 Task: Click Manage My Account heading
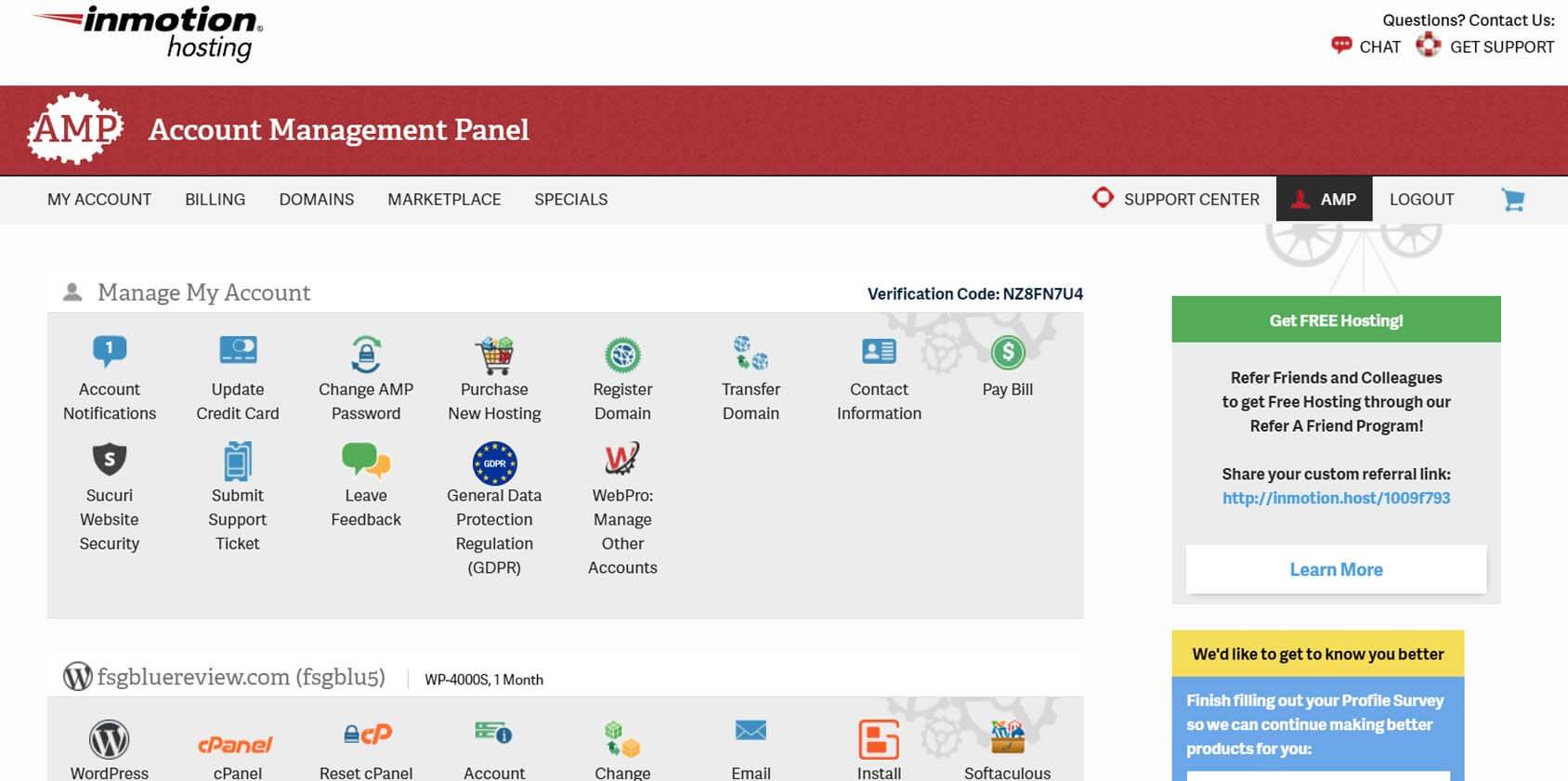(204, 293)
